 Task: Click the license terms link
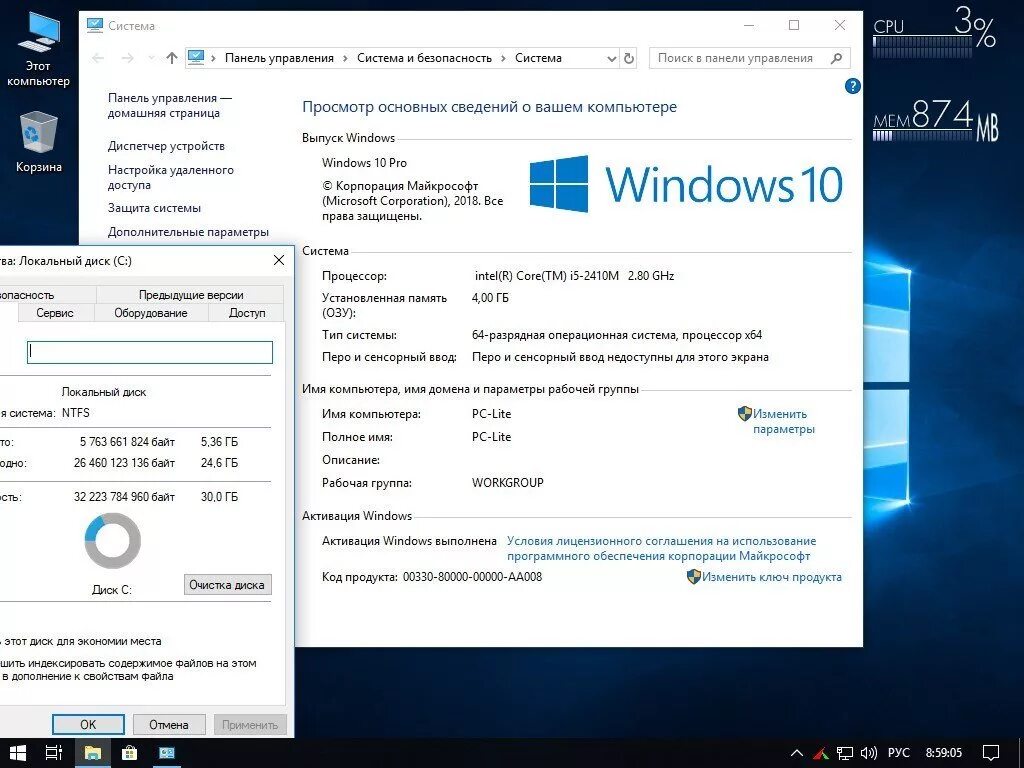tap(661, 549)
